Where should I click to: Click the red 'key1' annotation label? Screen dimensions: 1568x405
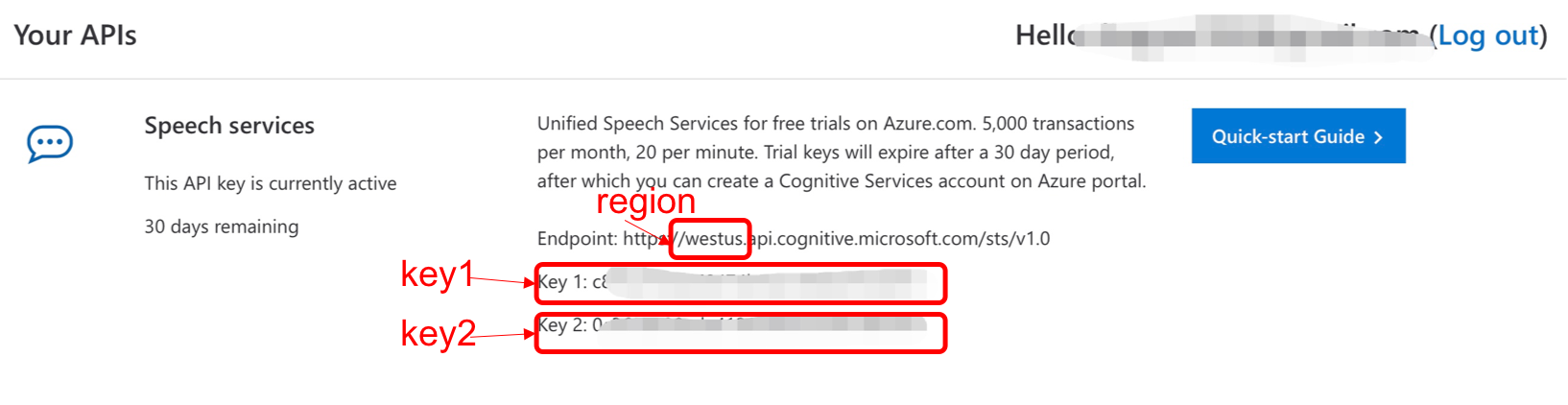[x=437, y=274]
